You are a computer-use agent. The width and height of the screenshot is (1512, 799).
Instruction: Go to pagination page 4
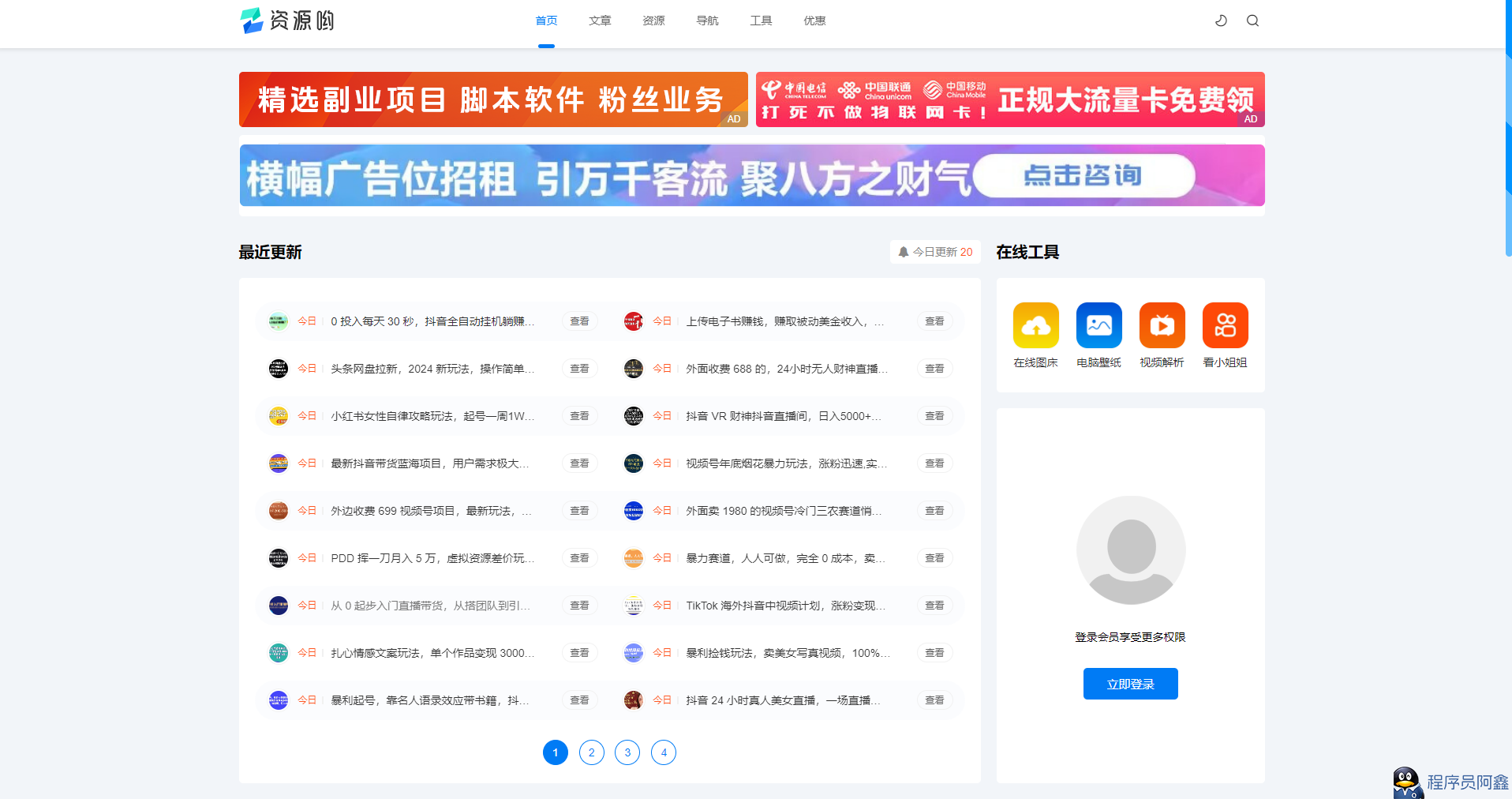coord(664,752)
